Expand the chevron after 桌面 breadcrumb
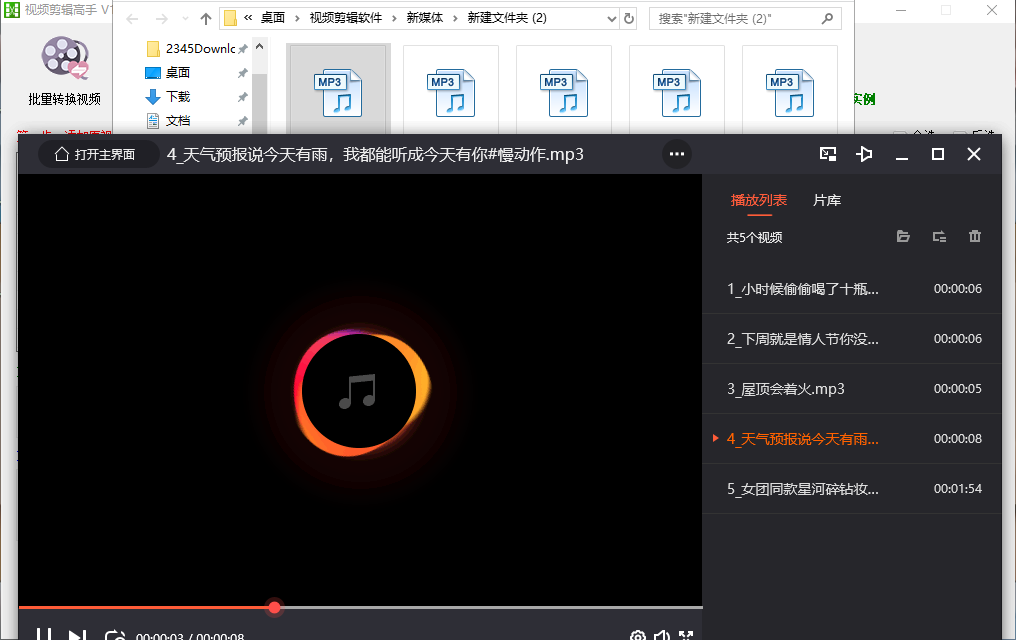1016x640 pixels. [x=297, y=18]
